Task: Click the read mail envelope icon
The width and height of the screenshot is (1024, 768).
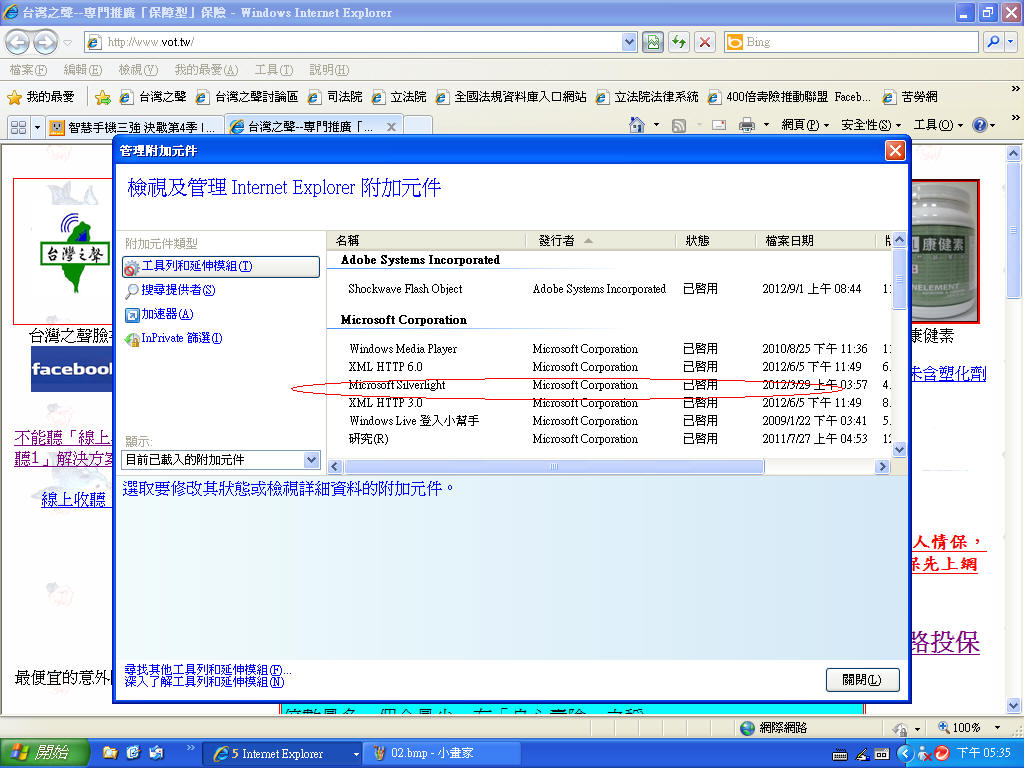Action: pos(719,125)
